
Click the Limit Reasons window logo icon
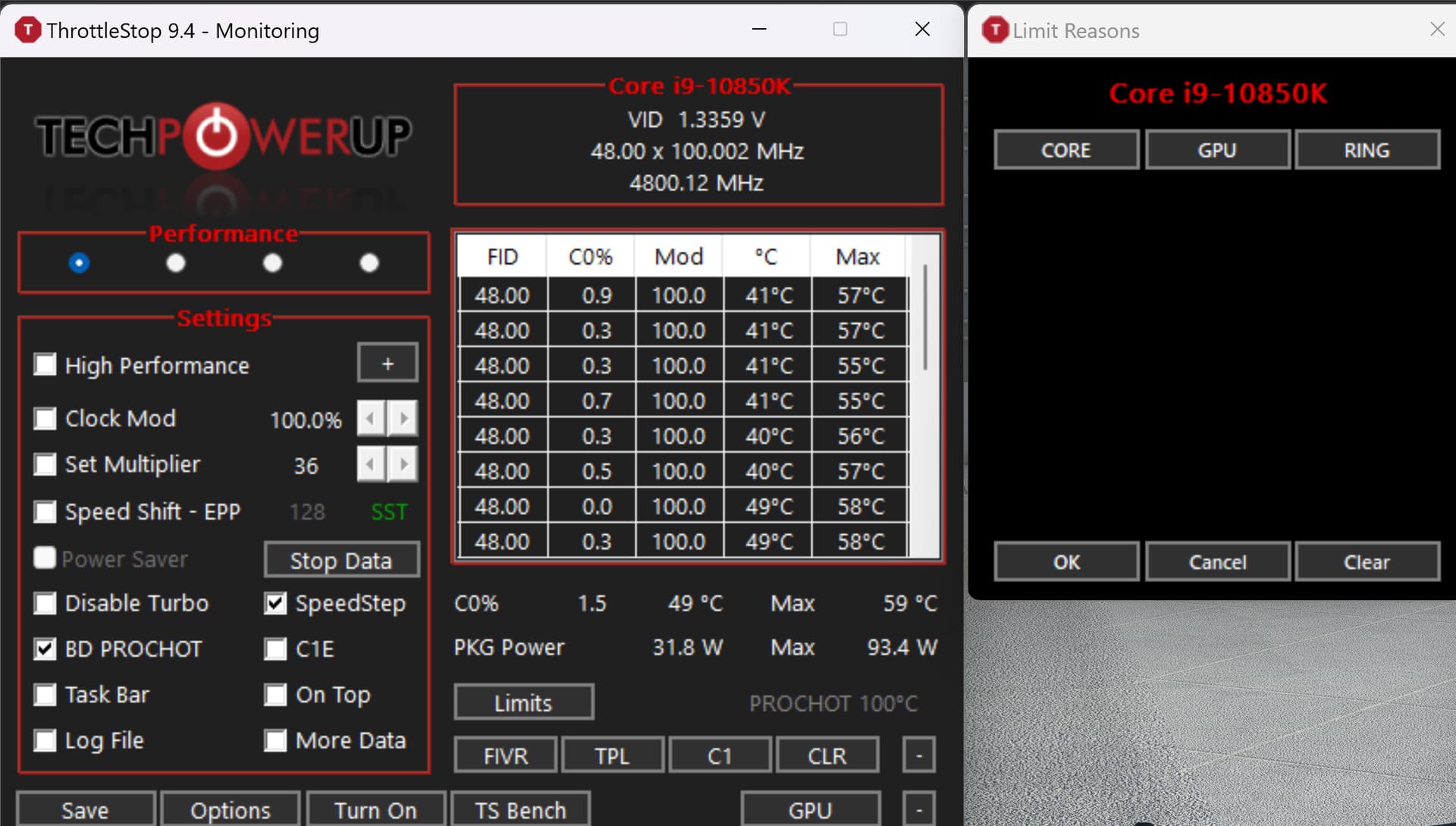point(995,30)
